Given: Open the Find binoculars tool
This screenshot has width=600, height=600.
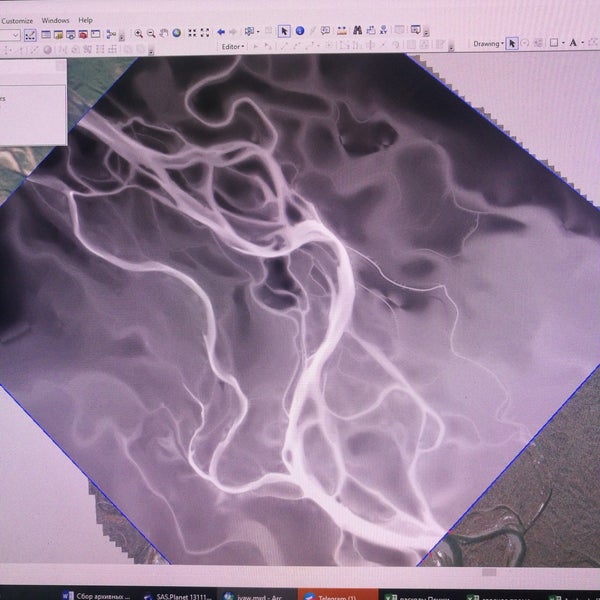Looking at the screenshot, I should click(355, 32).
